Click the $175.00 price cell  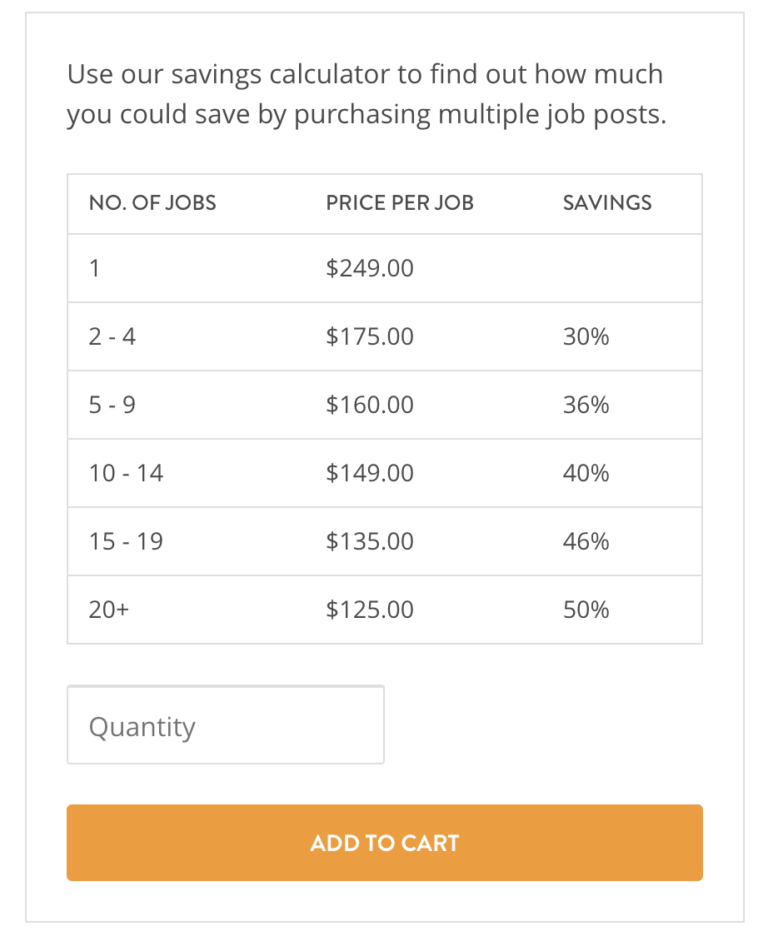pos(369,337)
